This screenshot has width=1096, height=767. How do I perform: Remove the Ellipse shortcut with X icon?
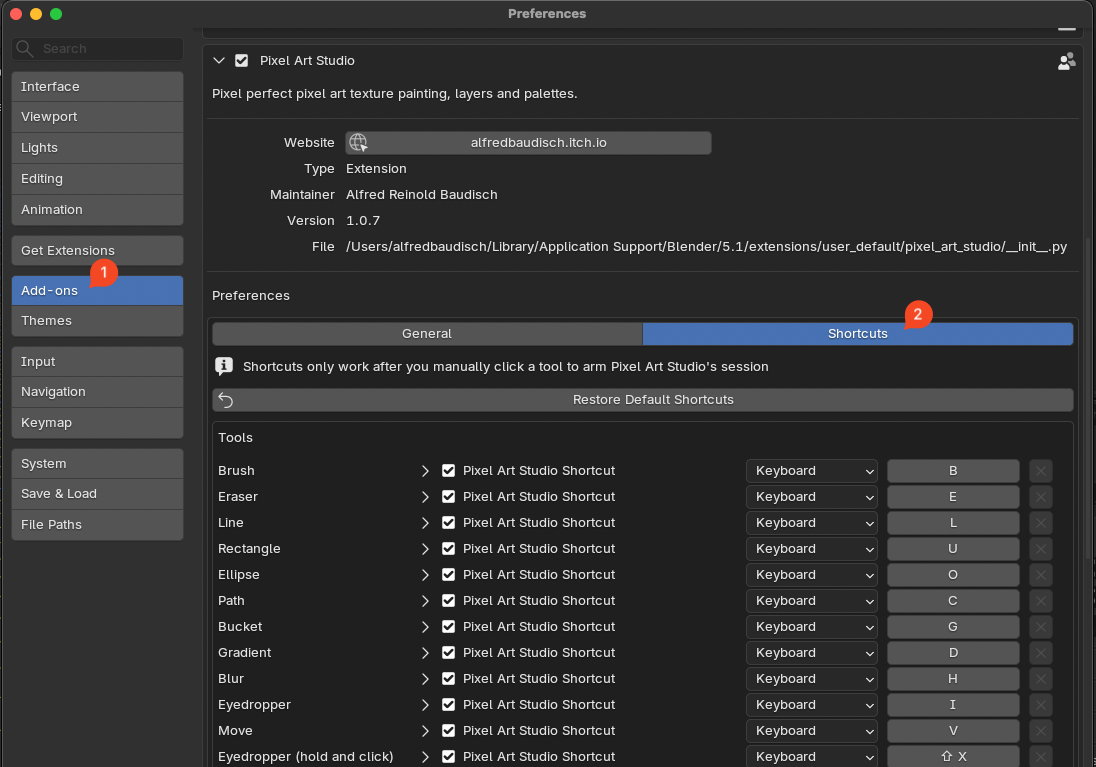click(x=1040, y=575)
